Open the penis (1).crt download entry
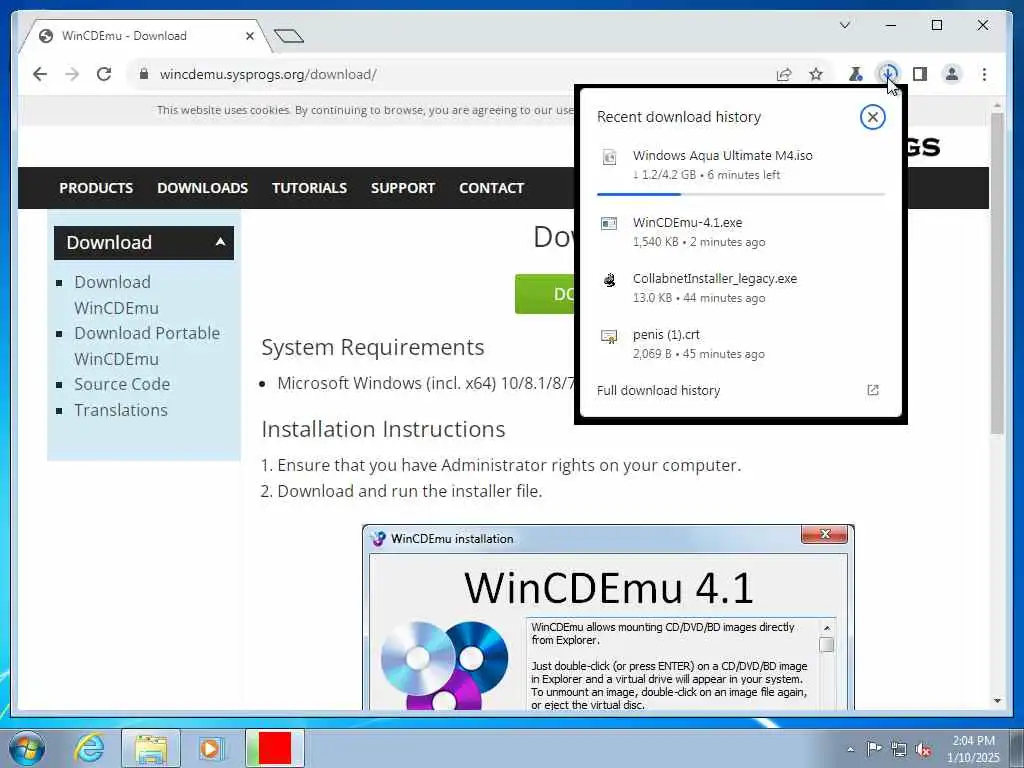The height and width of the screenshot is (768, 1024). coord(741,344)
